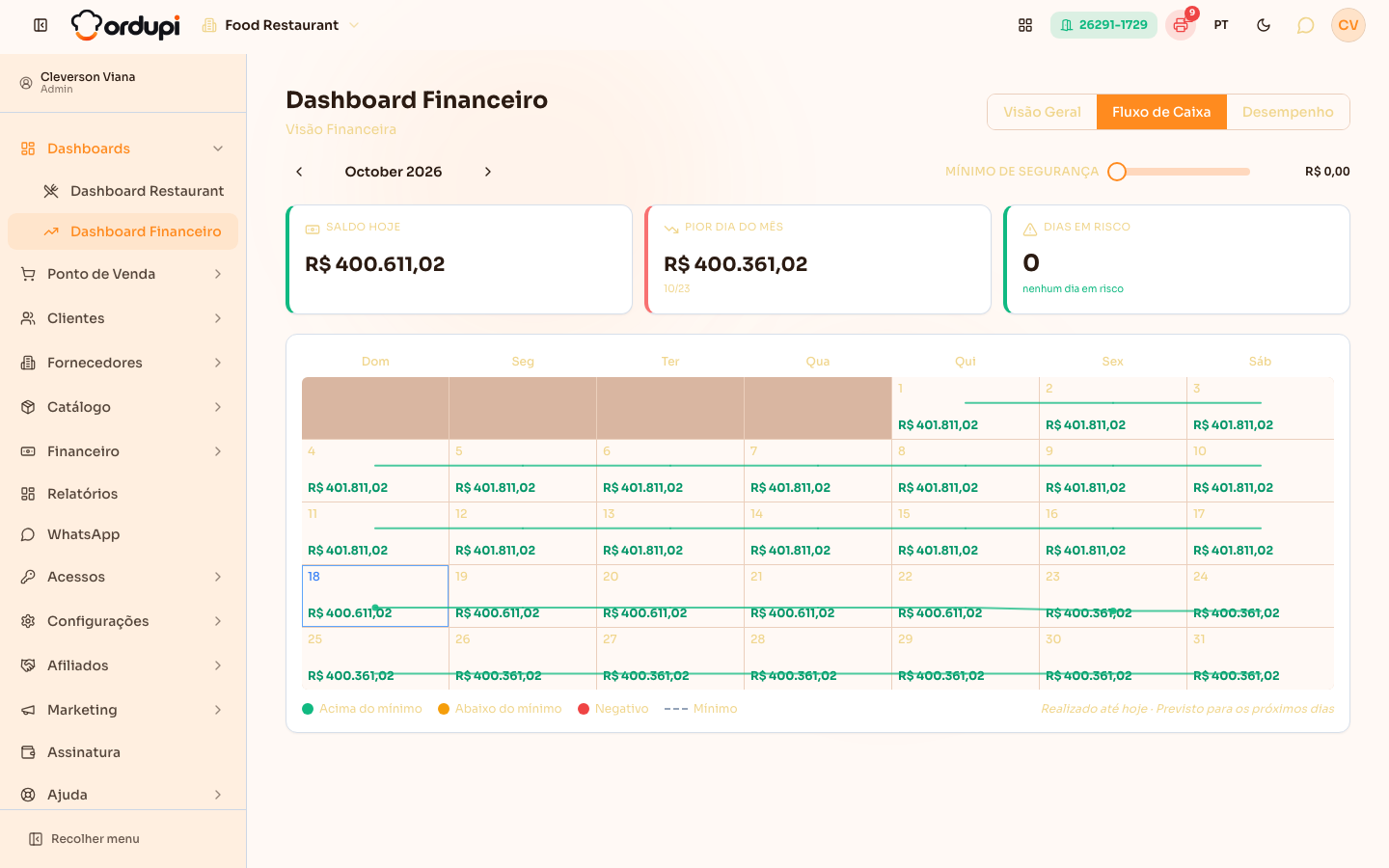Select day 18 in the calendar
The height and width of the screenshot is (868, 1389).
click(375, 596)
